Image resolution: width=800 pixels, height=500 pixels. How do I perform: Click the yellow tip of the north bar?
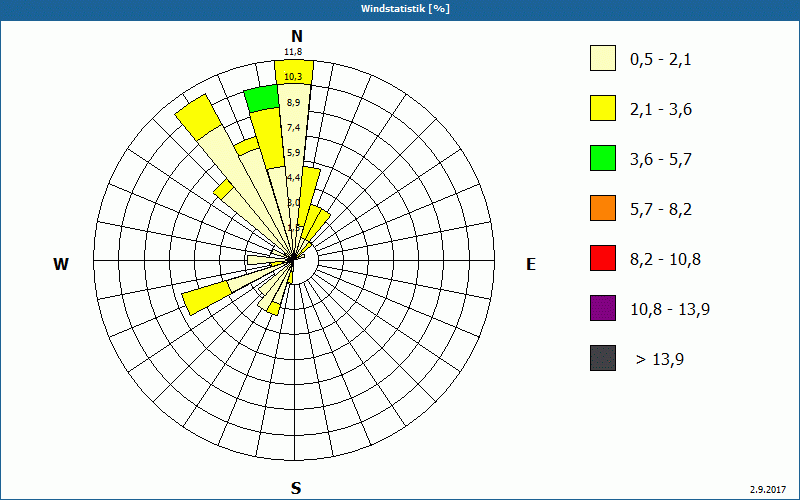click(294, 72)
